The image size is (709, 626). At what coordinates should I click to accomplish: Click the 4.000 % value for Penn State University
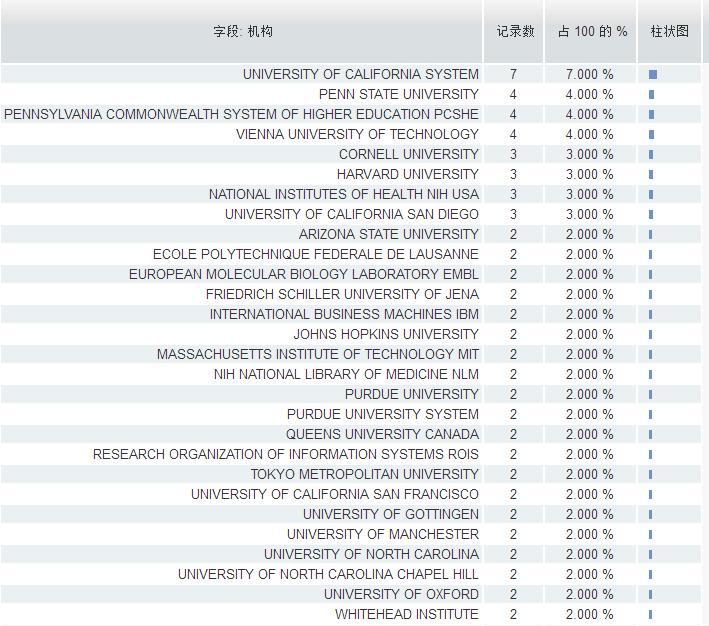589,94
